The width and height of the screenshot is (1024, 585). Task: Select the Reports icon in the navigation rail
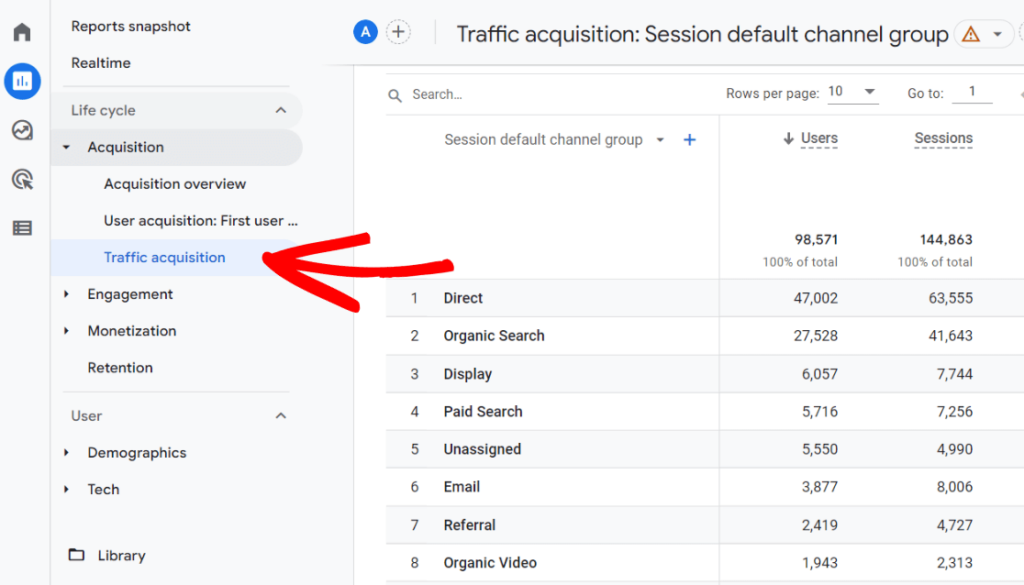[22, 81]
